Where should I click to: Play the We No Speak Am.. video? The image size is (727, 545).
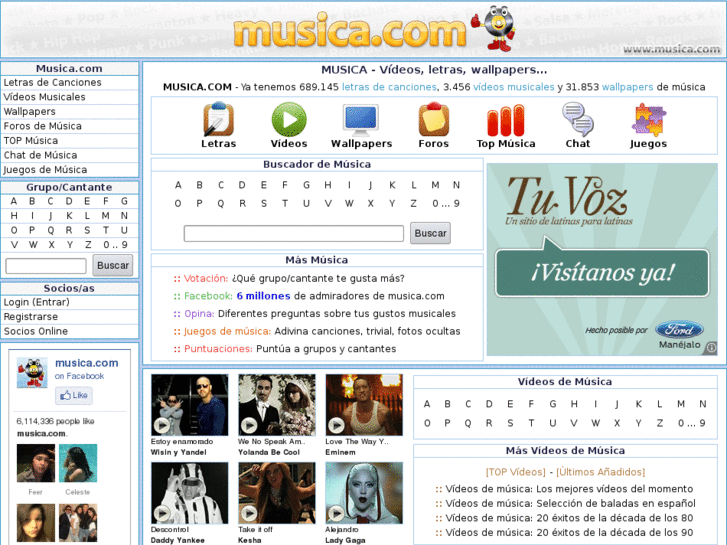277,405
